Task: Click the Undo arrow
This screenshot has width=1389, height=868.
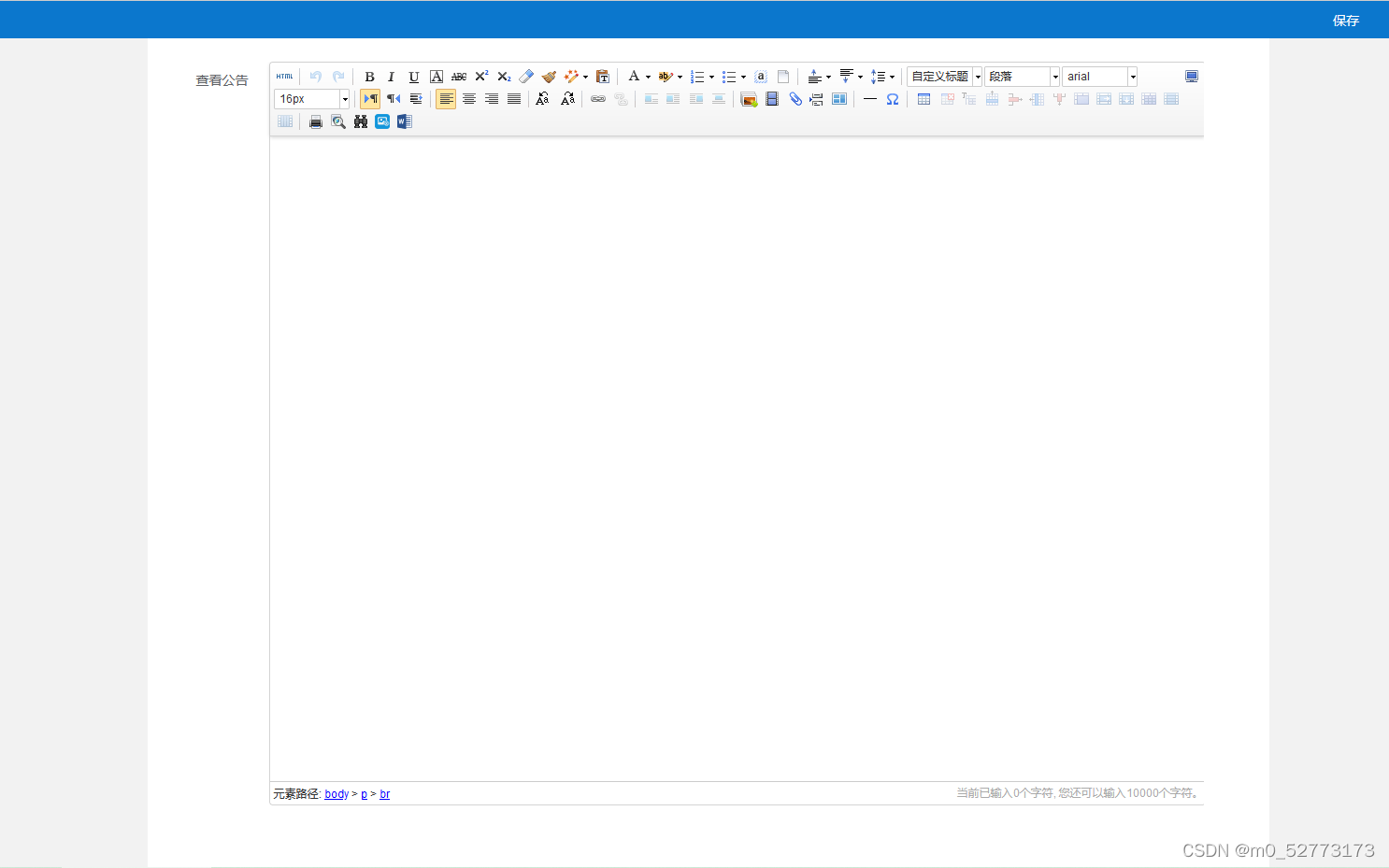Action: 316,77
